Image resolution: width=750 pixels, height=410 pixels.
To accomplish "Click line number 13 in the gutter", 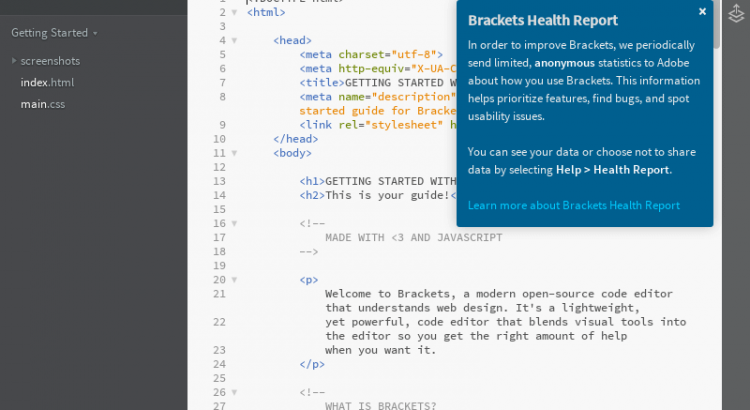I will 219,181.
